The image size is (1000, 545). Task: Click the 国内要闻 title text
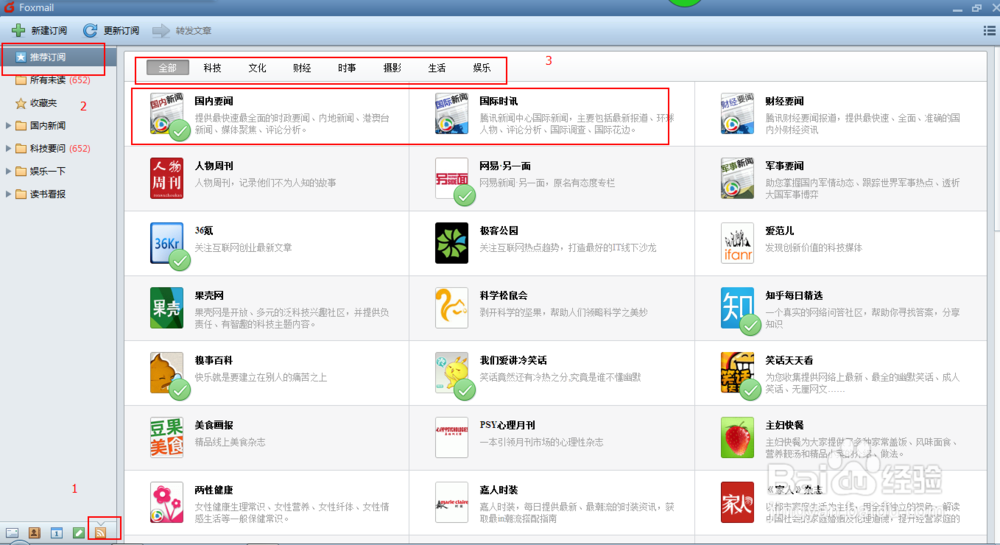pos(214,101)
